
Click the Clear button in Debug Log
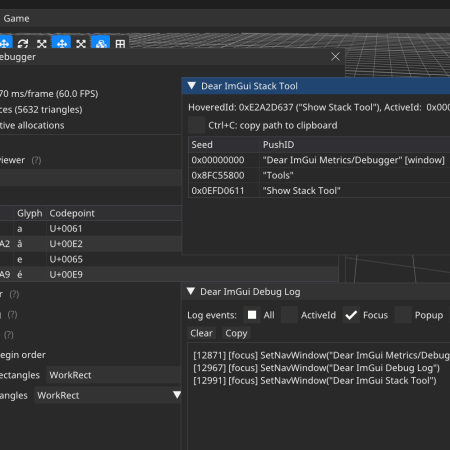[x=201, y=333]
